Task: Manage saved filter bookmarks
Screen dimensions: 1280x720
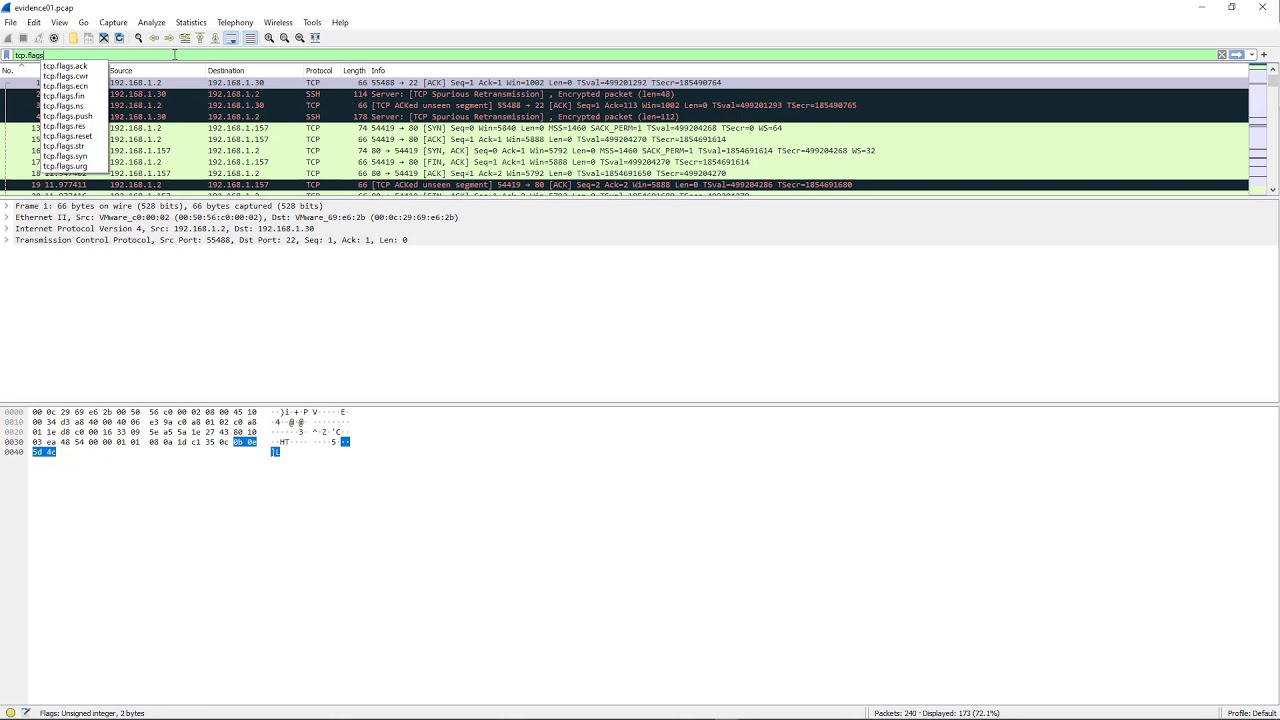Action: click(x=7, y=55)
